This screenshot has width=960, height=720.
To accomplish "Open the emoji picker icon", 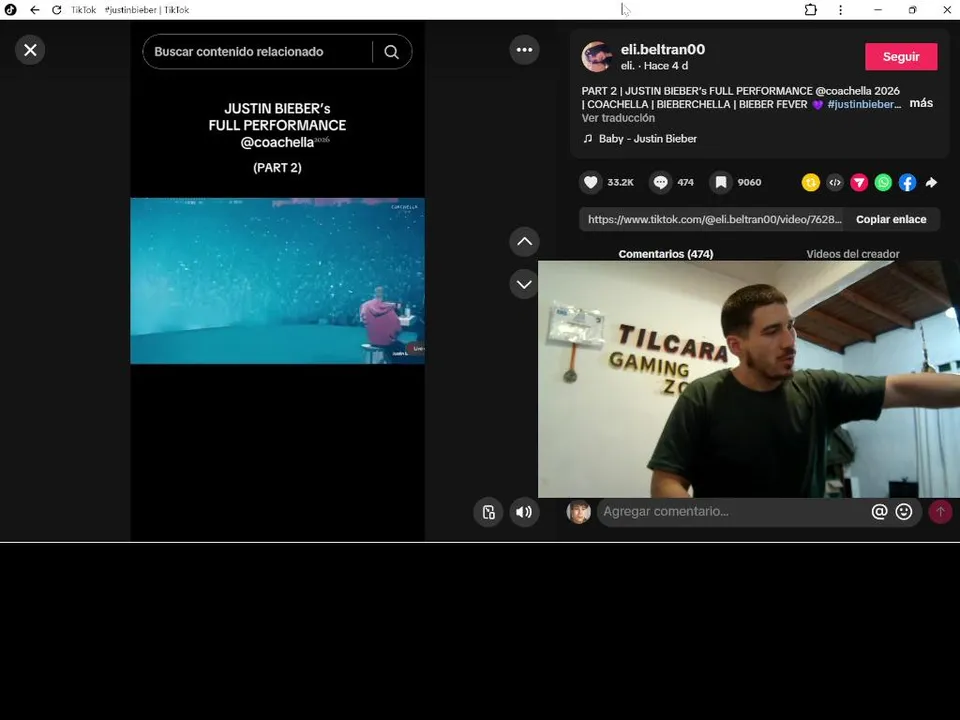I will (x=904, y=512).
